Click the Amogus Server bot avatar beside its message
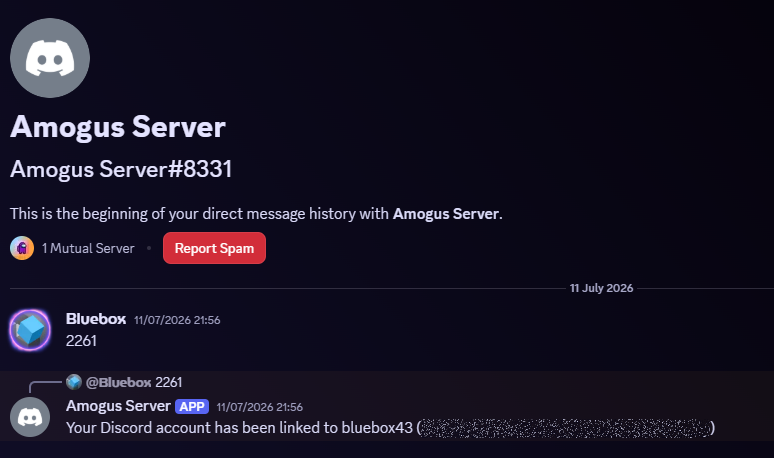 [x=30, y=417]
